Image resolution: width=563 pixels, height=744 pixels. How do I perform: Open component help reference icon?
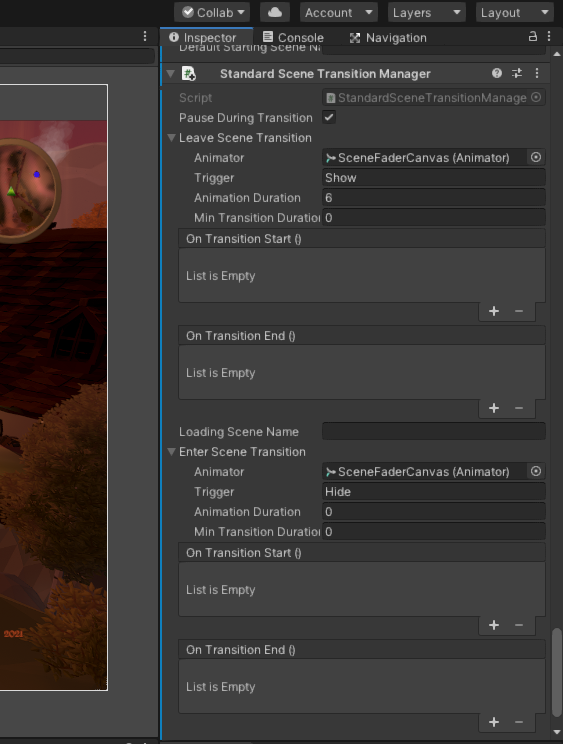click(497, 73)
